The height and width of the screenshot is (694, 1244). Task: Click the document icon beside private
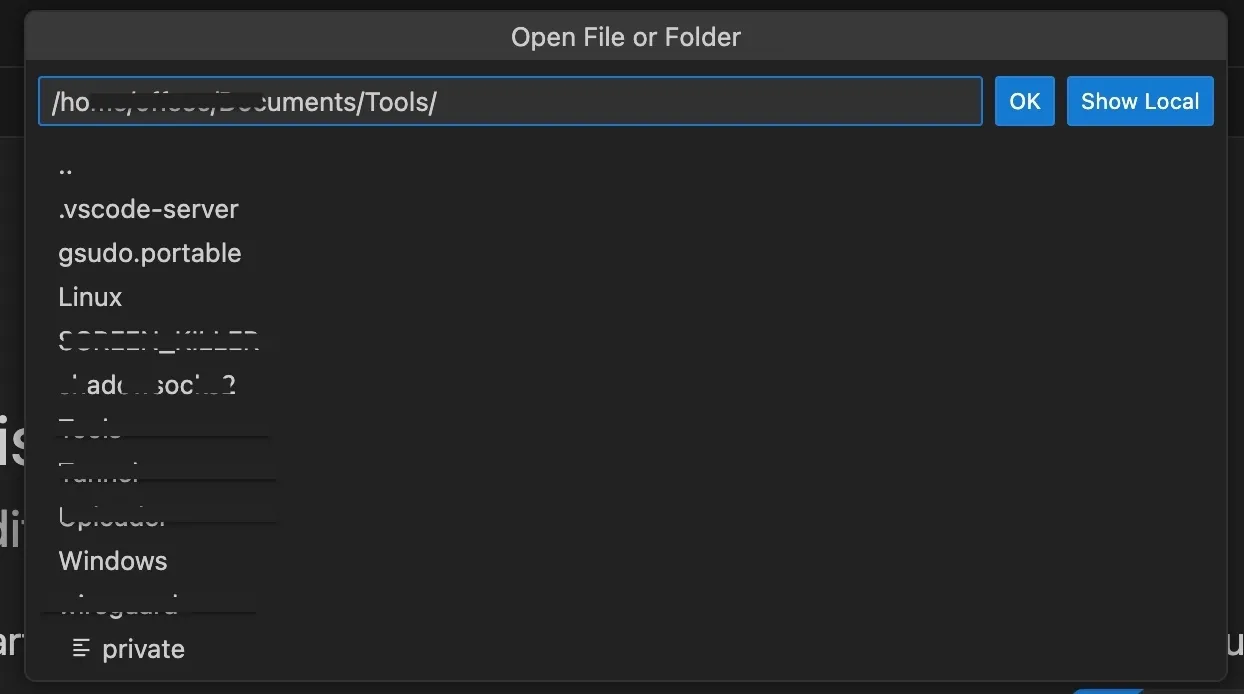[81, 648]
